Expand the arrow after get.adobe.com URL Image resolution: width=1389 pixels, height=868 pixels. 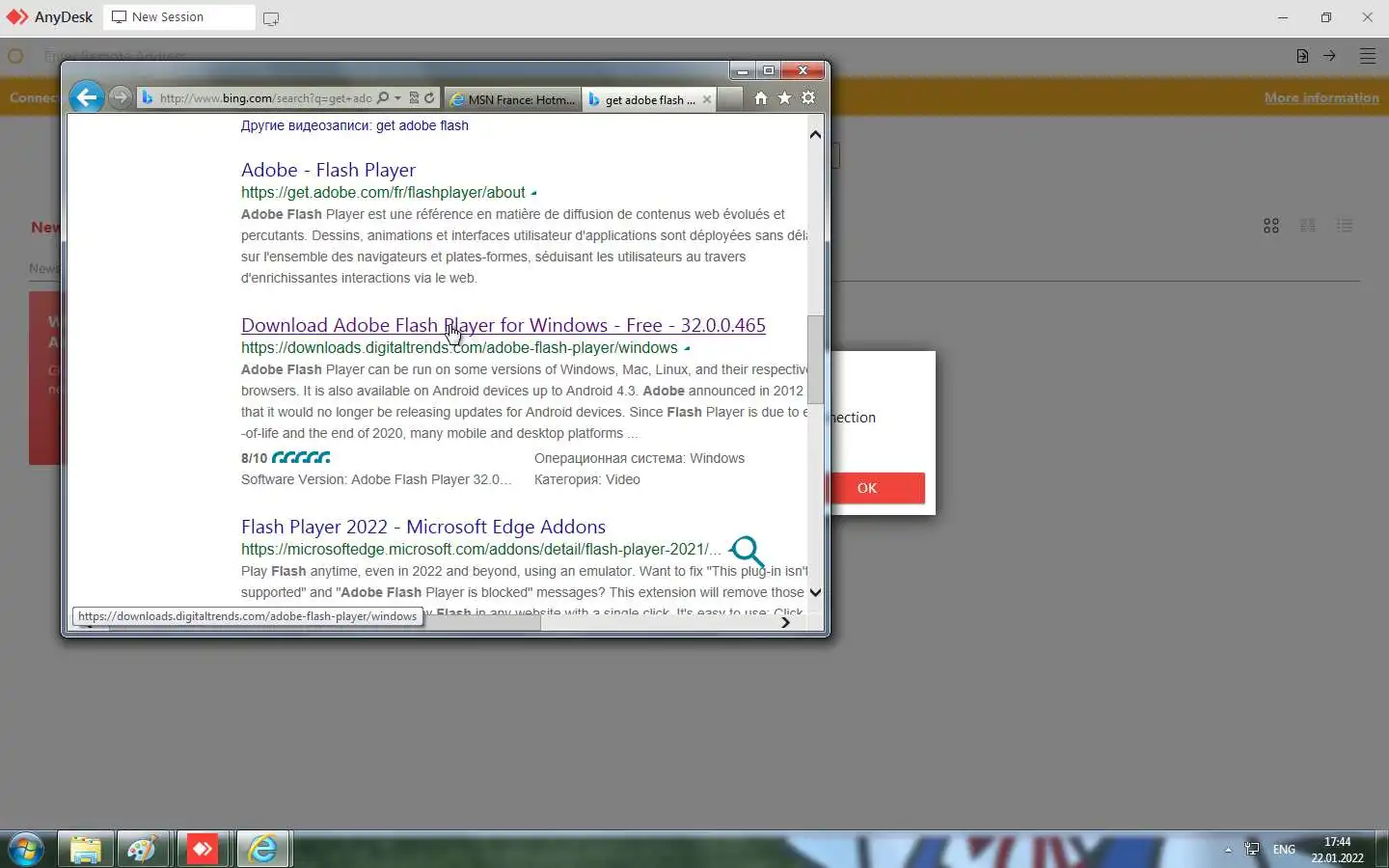533,193
